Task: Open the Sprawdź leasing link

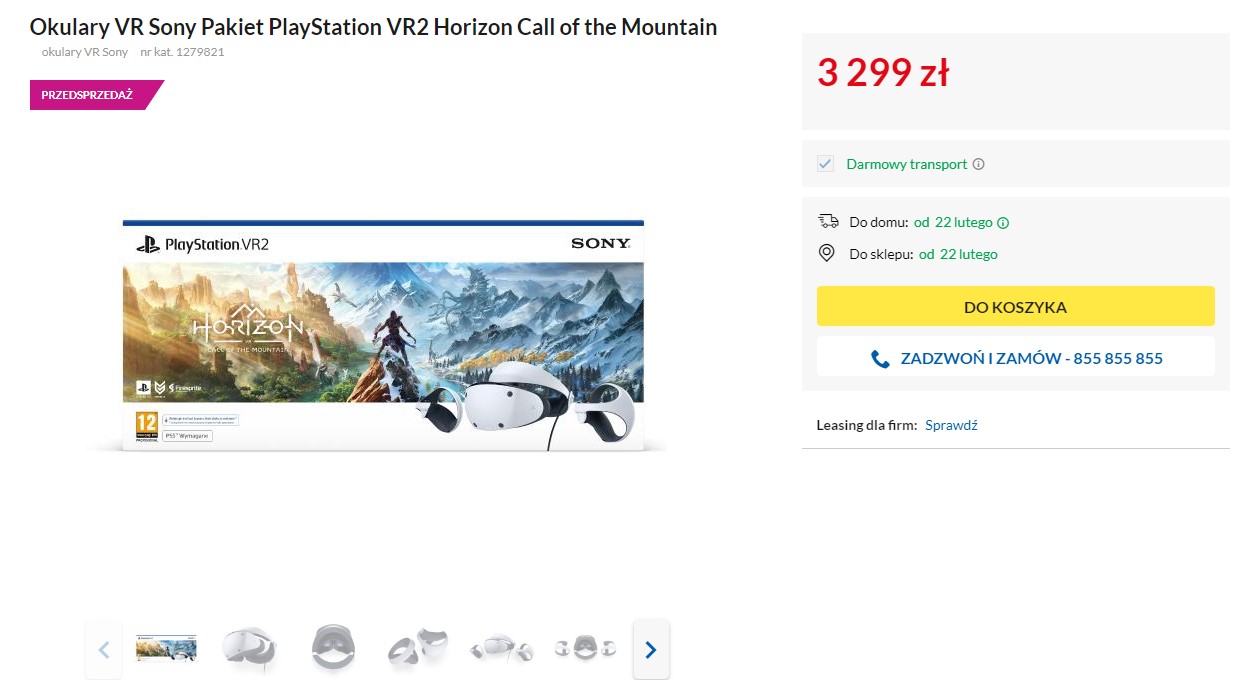Action: 951,425
